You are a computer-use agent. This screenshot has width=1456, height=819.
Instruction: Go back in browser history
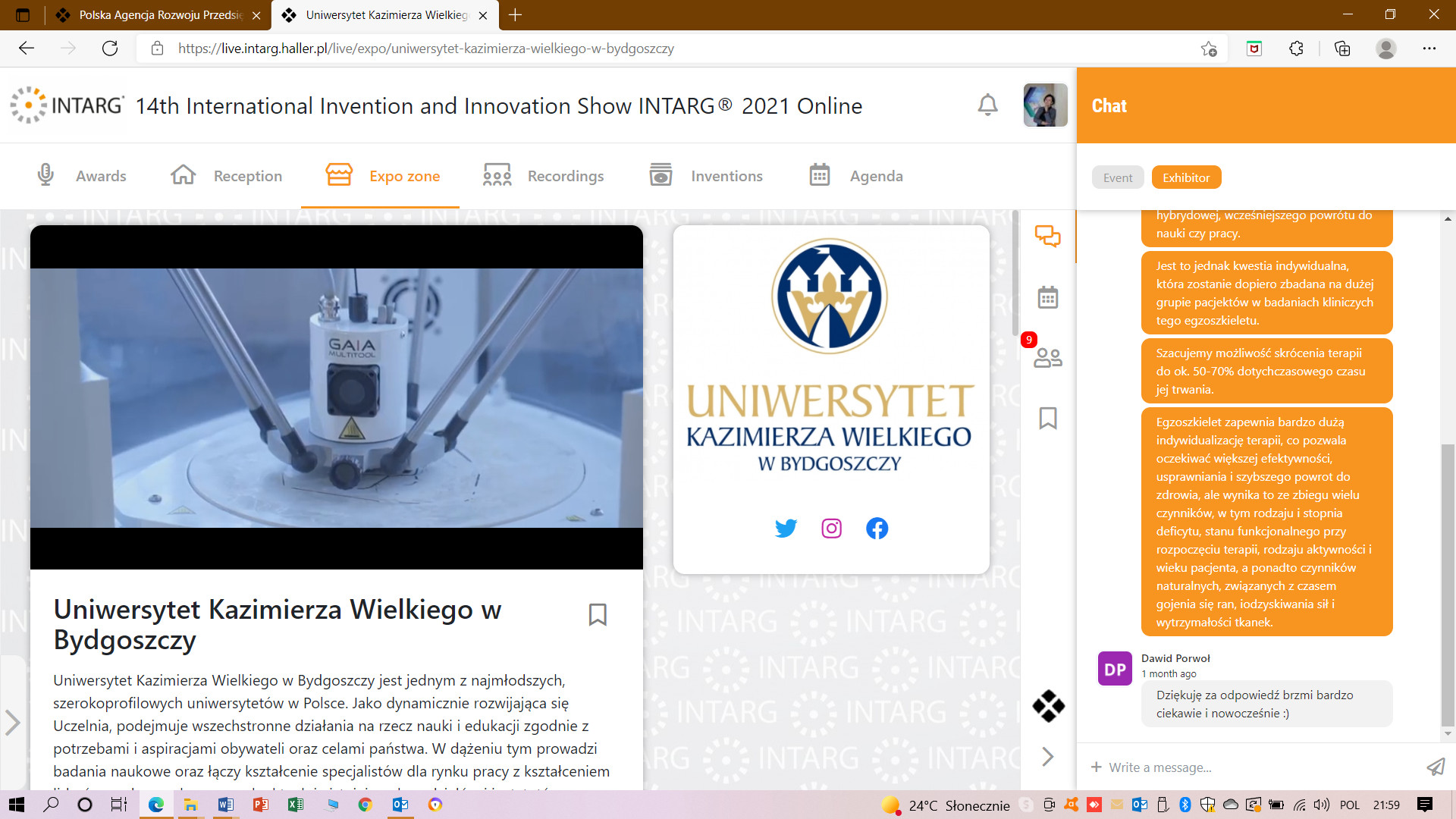click(27, 49)
